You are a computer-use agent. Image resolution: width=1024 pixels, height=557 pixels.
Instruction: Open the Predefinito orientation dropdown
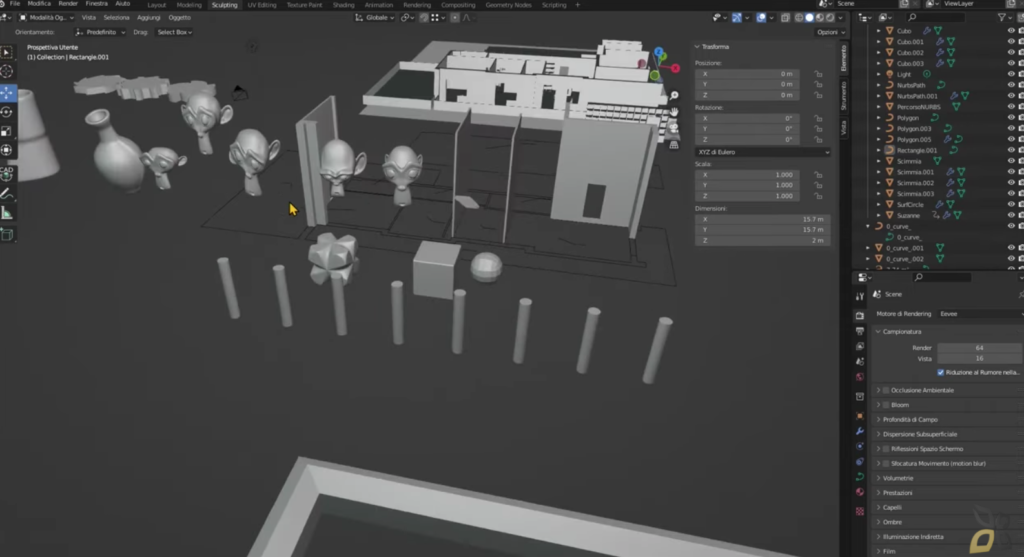pyautogui.click(x=100, y=32)
